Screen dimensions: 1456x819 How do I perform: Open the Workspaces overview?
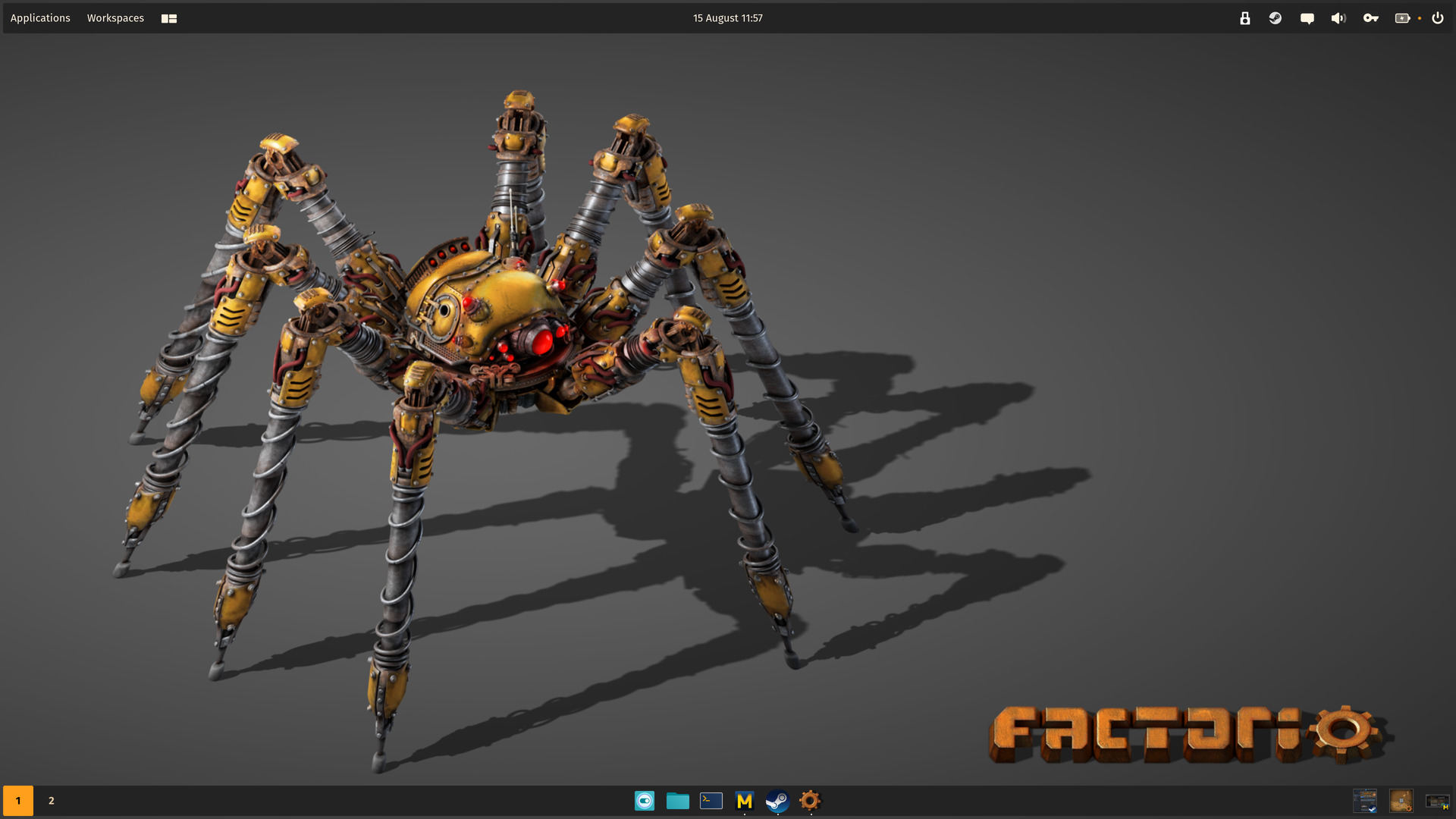tap(115, 18)
